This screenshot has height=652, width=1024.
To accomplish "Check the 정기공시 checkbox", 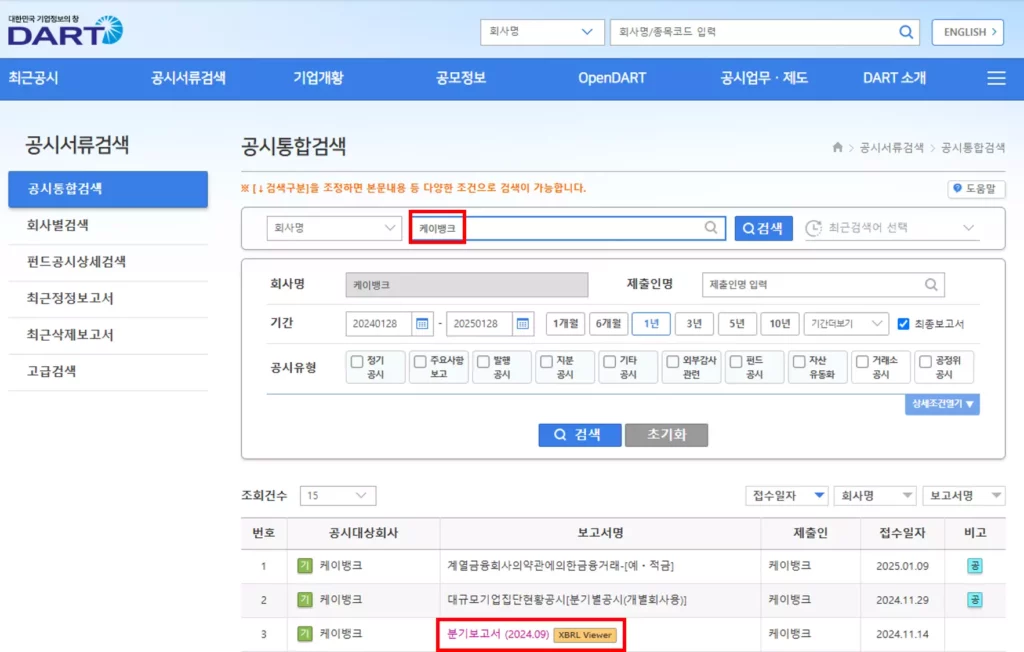I will [x=357, y=361].
